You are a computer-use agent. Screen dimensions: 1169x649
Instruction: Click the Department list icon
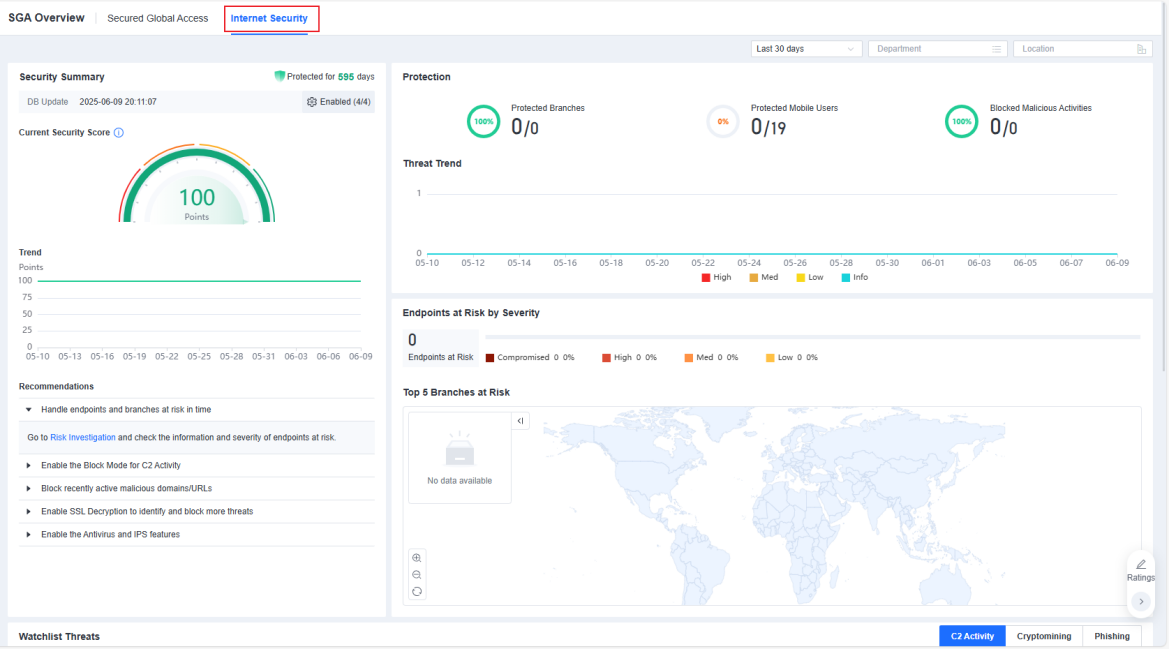click(x=996, y=49)
